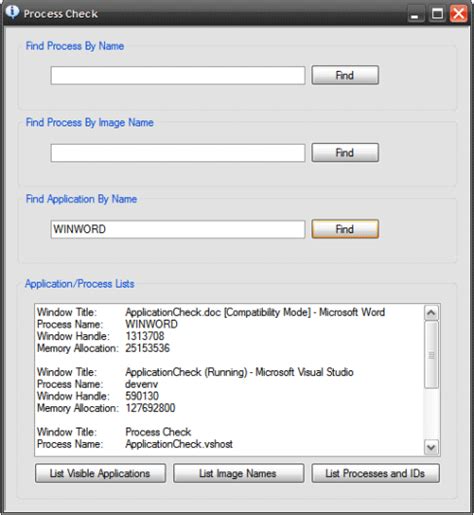This screenshot has height=515, width=474.
Task: Click the devenv process name
Action: click(141, 384)
